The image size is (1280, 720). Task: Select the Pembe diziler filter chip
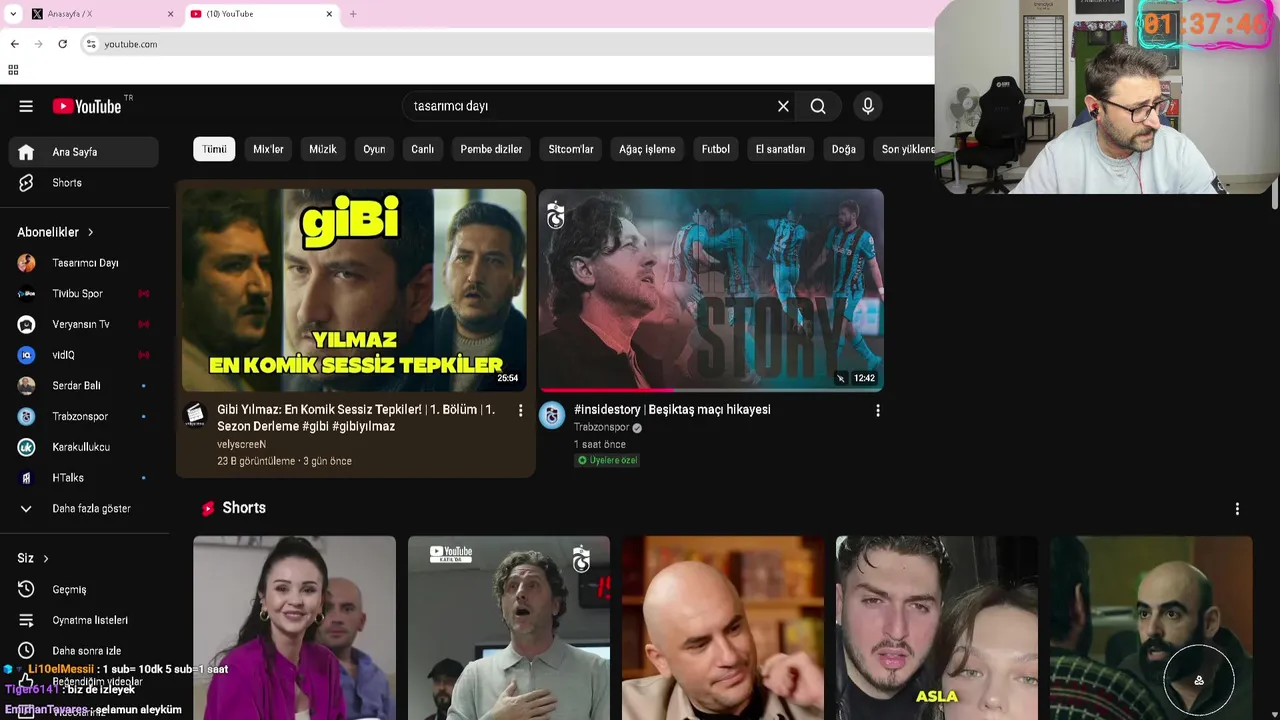coord(491,149)
